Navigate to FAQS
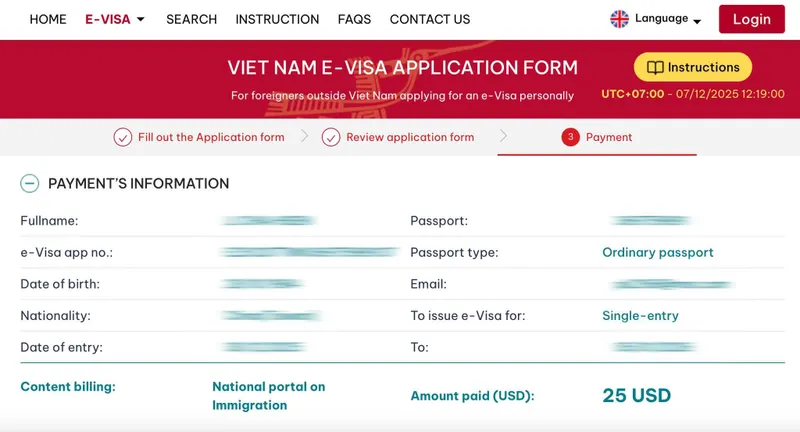Image resolution: width=800 pixels, height=432 pixels. pyautogui.click(x=354, y=19)
